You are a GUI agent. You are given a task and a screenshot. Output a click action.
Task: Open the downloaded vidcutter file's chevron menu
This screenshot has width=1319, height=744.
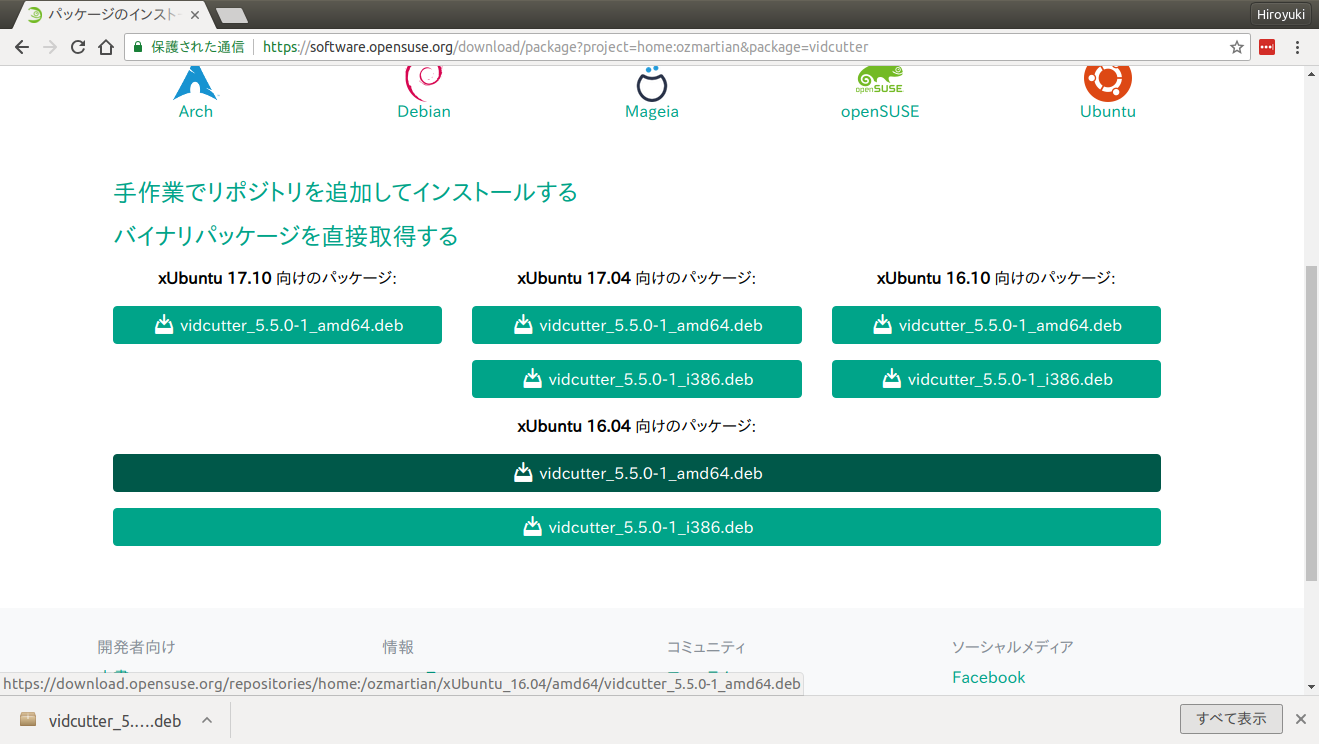pyautogui.click(x=207, y=719)
